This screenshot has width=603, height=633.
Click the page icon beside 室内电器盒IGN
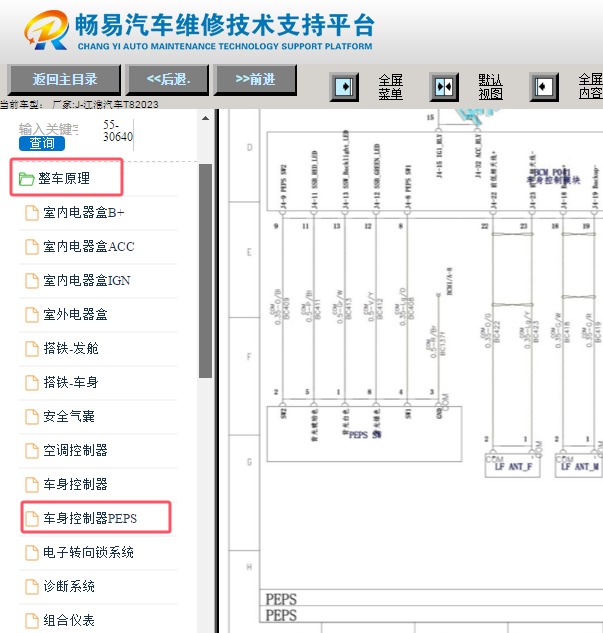[x=31, y=281]
